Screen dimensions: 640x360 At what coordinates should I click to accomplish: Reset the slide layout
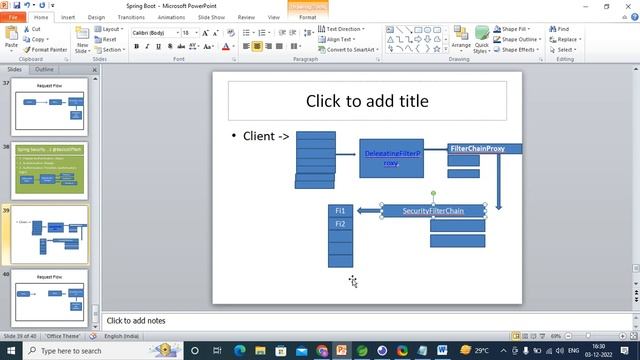(106, 39)
